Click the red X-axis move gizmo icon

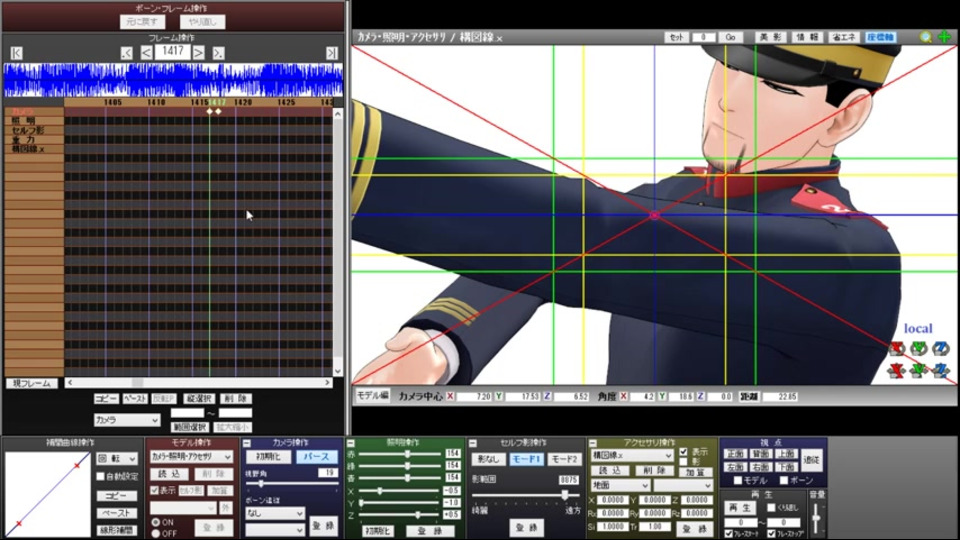click(897, 370)
